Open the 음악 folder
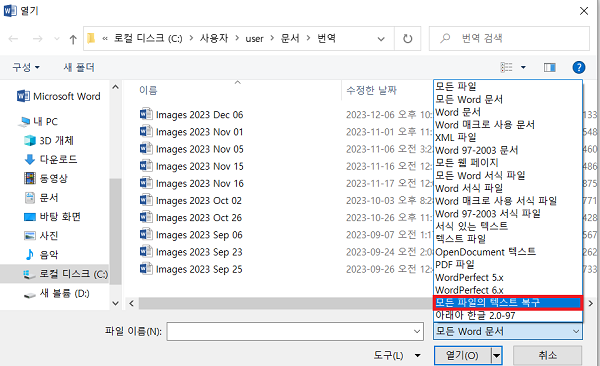Viewport: 600px width, 366px height. point(41,255)
